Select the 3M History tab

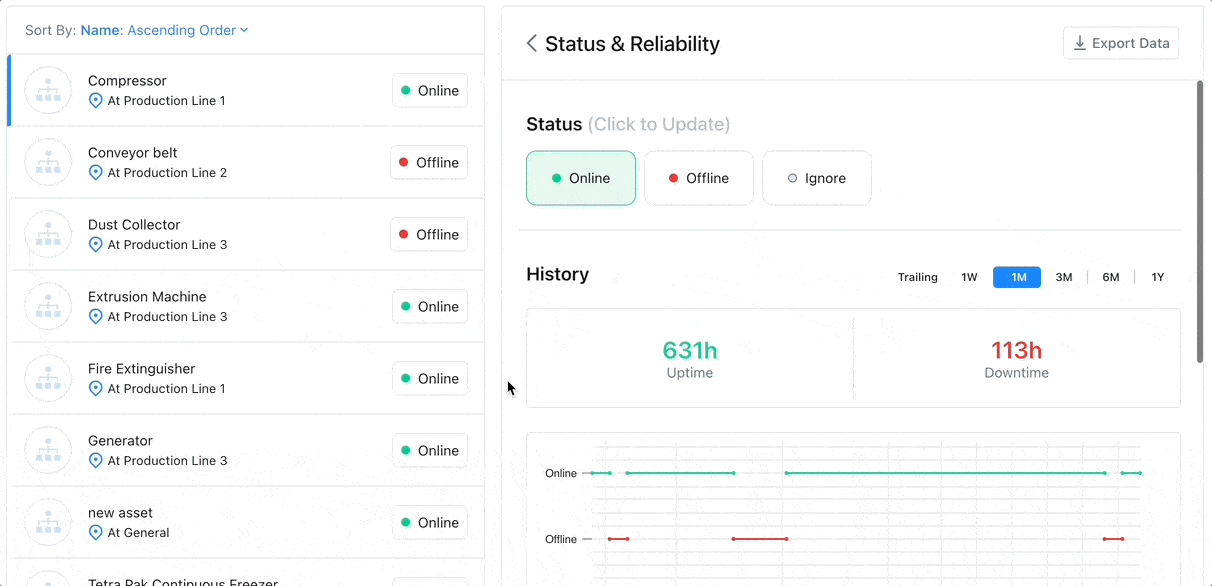click(1064, 277)
